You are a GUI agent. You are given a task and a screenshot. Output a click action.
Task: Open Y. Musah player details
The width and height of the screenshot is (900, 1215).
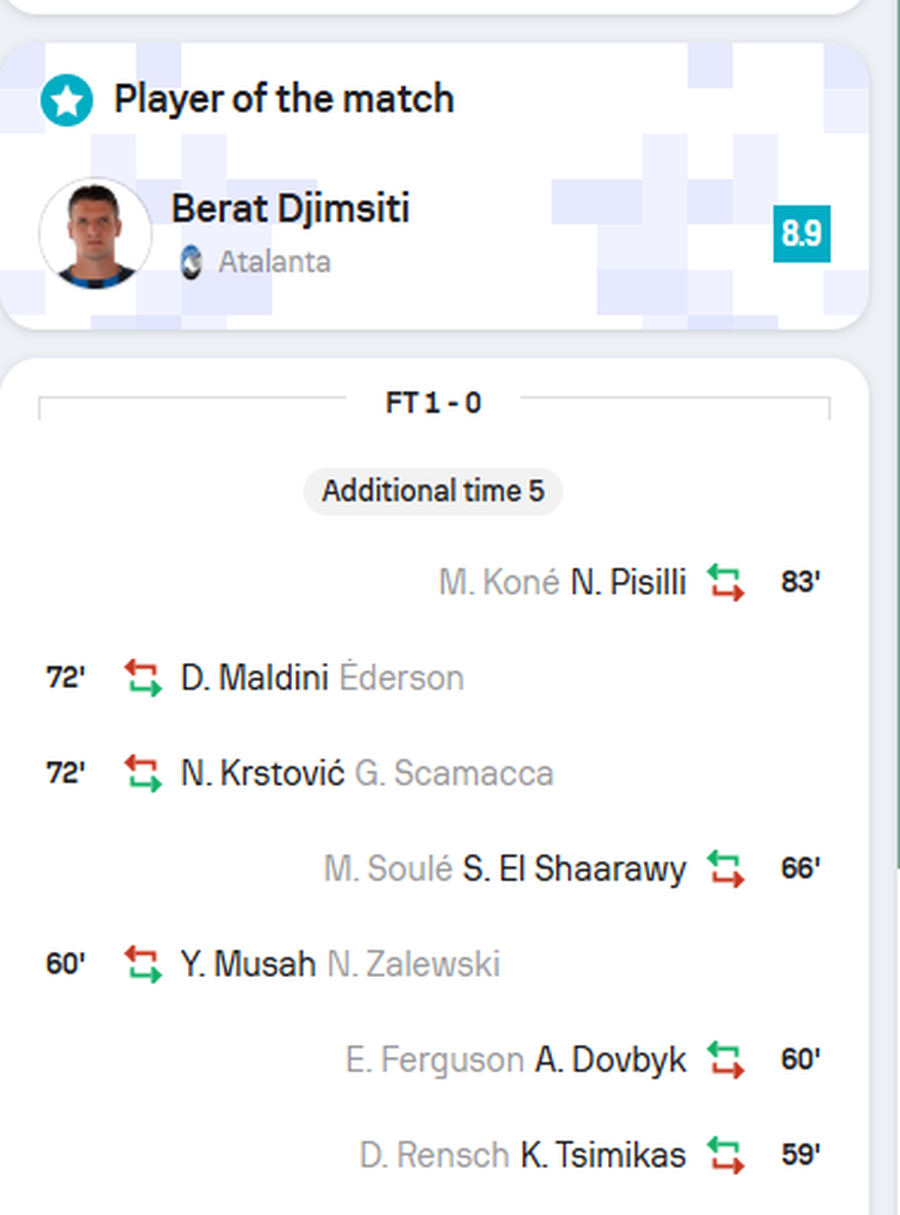pos(248,964)
